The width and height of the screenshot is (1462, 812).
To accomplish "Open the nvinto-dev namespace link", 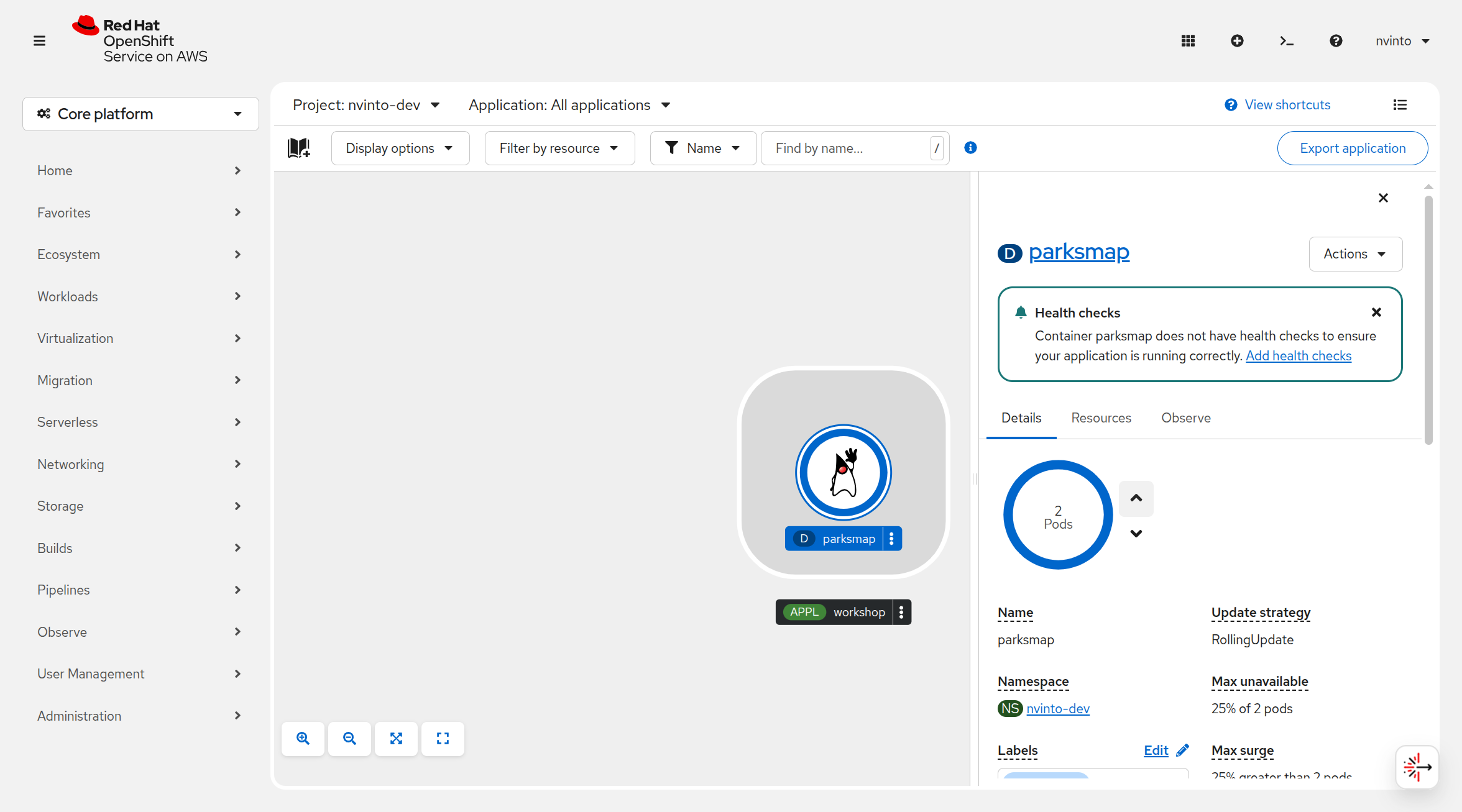I will tap(1058, 709).
